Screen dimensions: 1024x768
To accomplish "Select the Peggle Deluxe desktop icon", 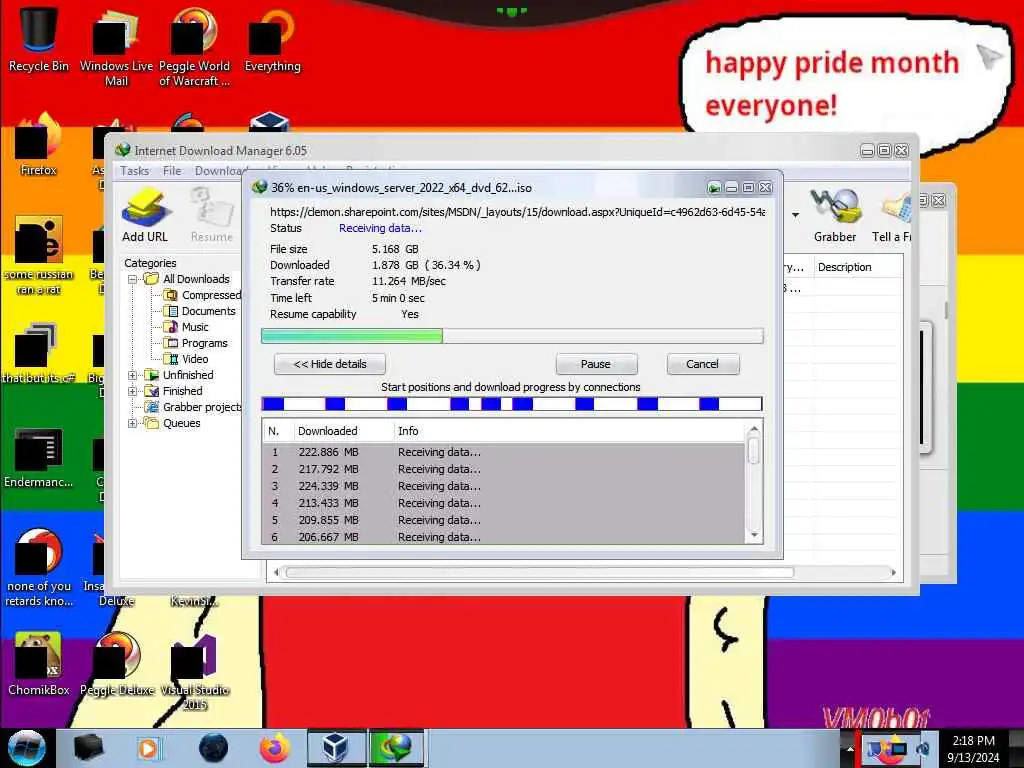I will click(x=117, y=663).
